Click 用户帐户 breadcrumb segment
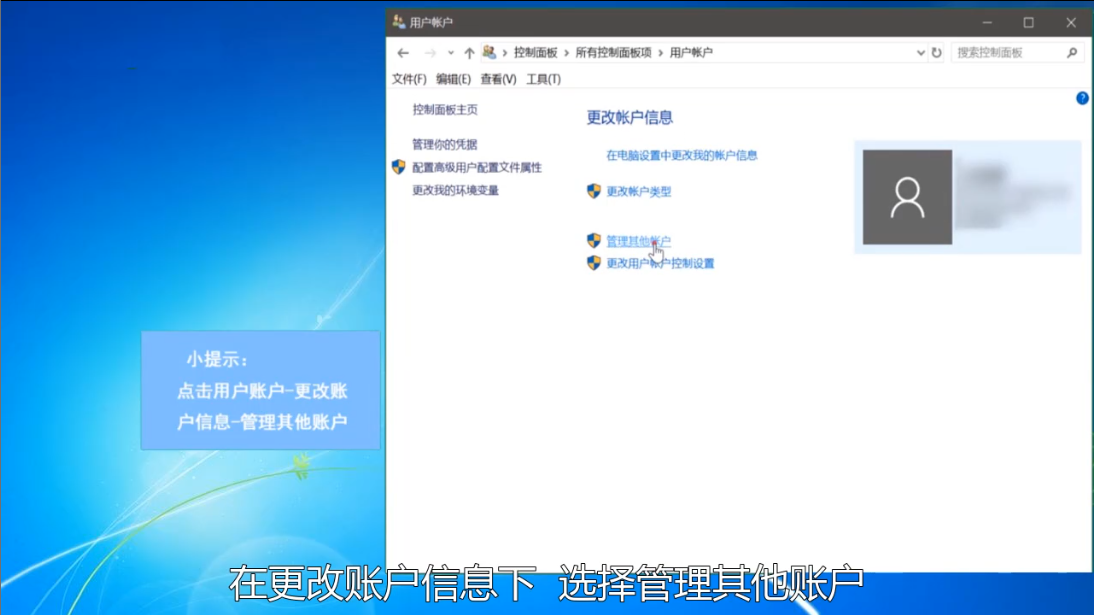This screenshot has height=615, width=1094. point(691,52)
